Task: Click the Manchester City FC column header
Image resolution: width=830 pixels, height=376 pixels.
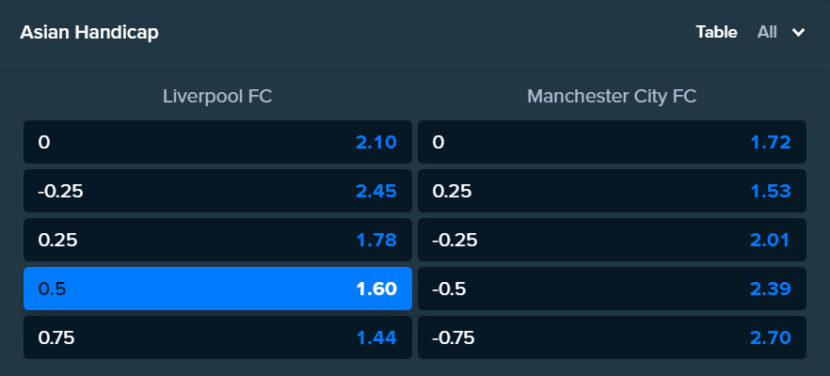Action: (x=611, y=96)
